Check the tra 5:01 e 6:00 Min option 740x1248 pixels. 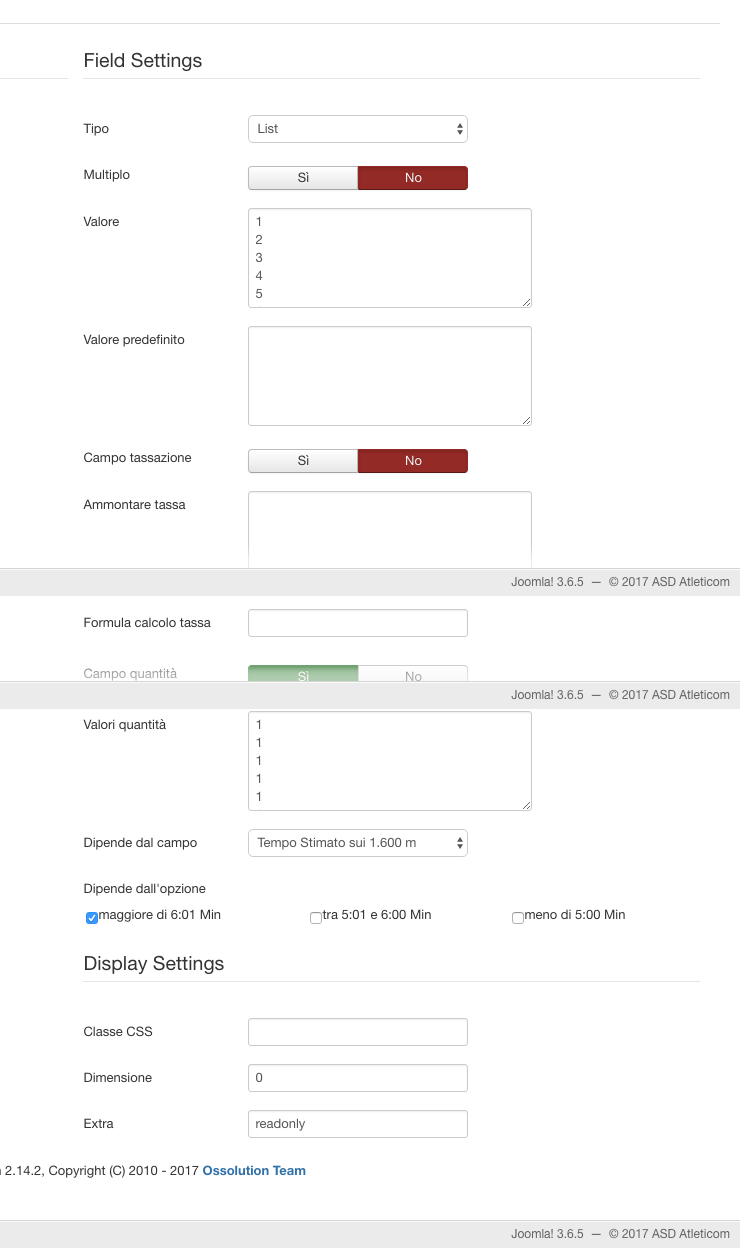(x=316, y=917)
